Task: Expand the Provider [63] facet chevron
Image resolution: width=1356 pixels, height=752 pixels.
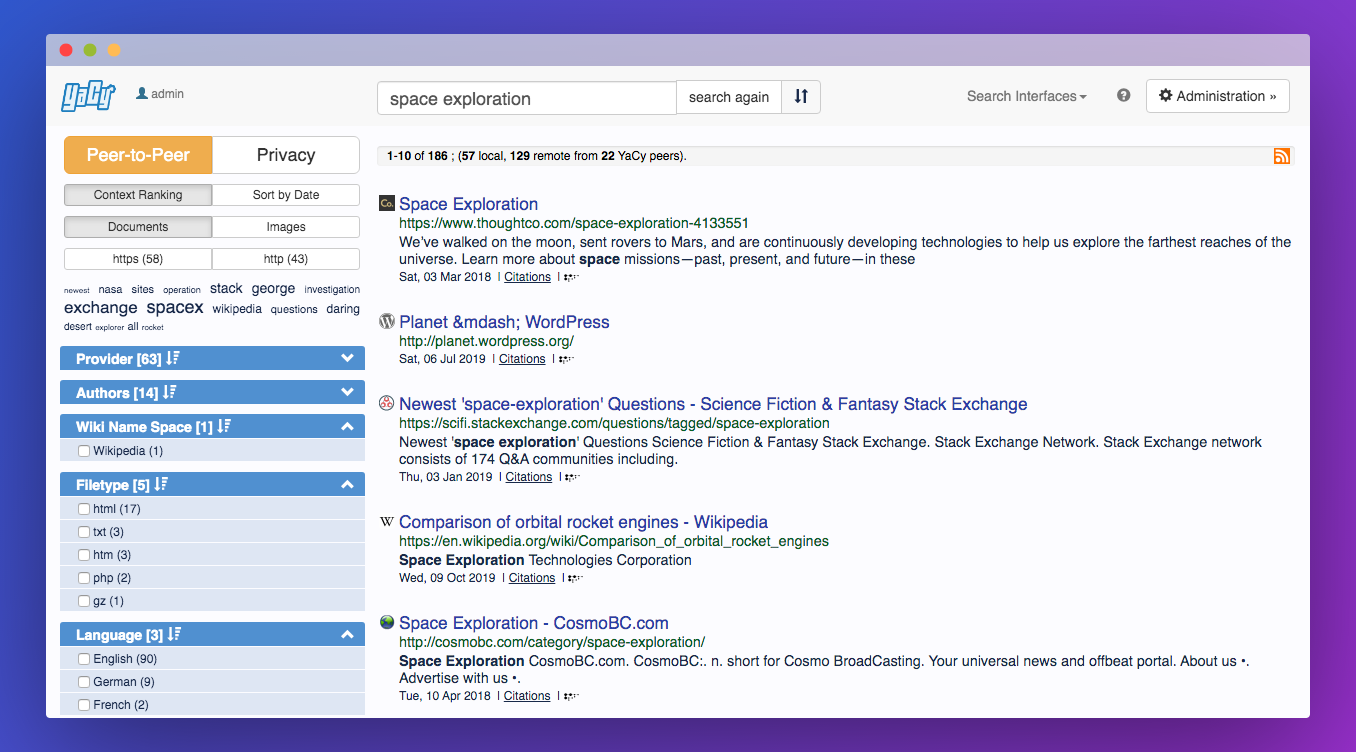Action: pos(347,358)
